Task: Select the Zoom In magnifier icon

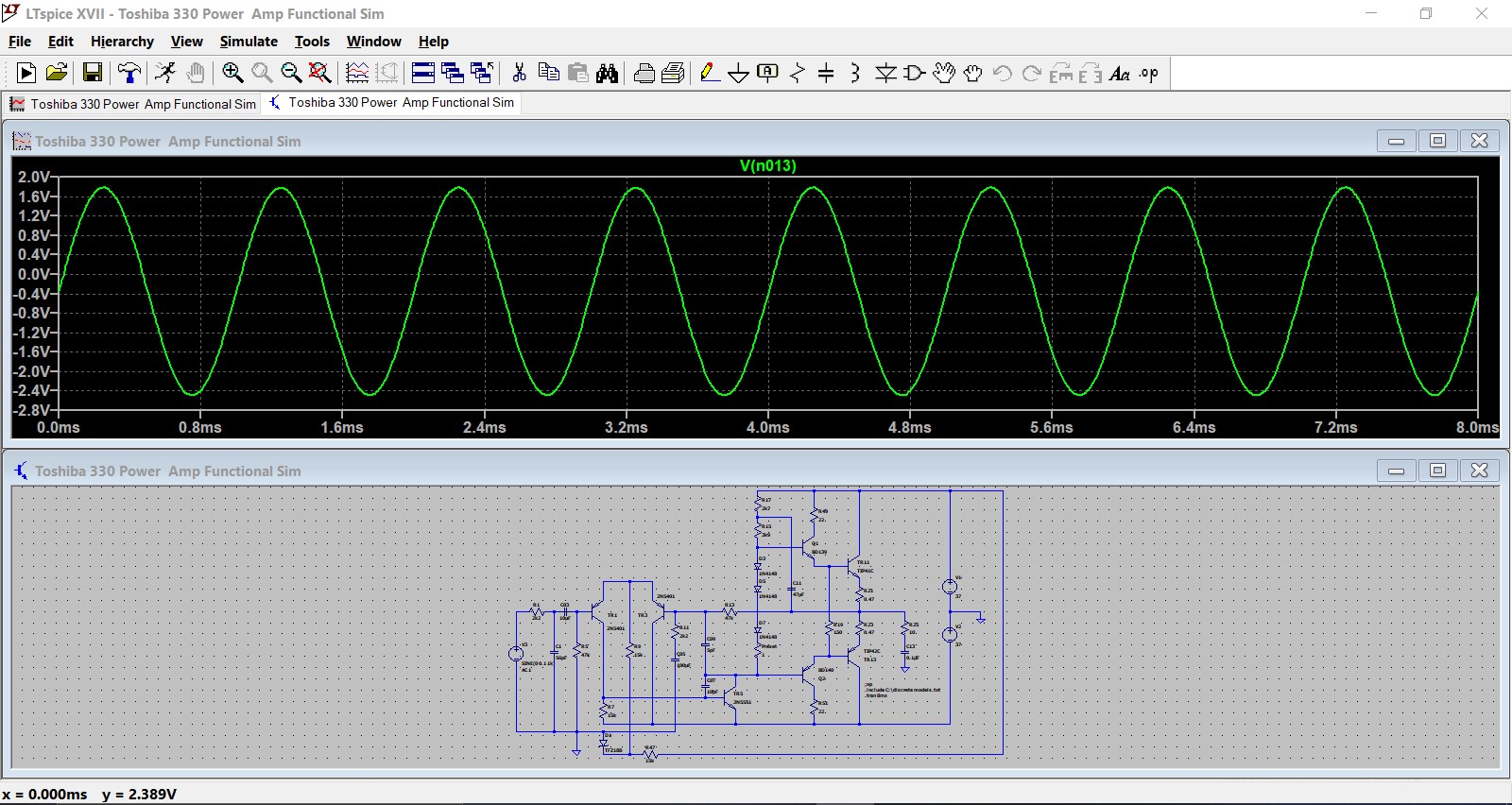Action: (232, 73)
